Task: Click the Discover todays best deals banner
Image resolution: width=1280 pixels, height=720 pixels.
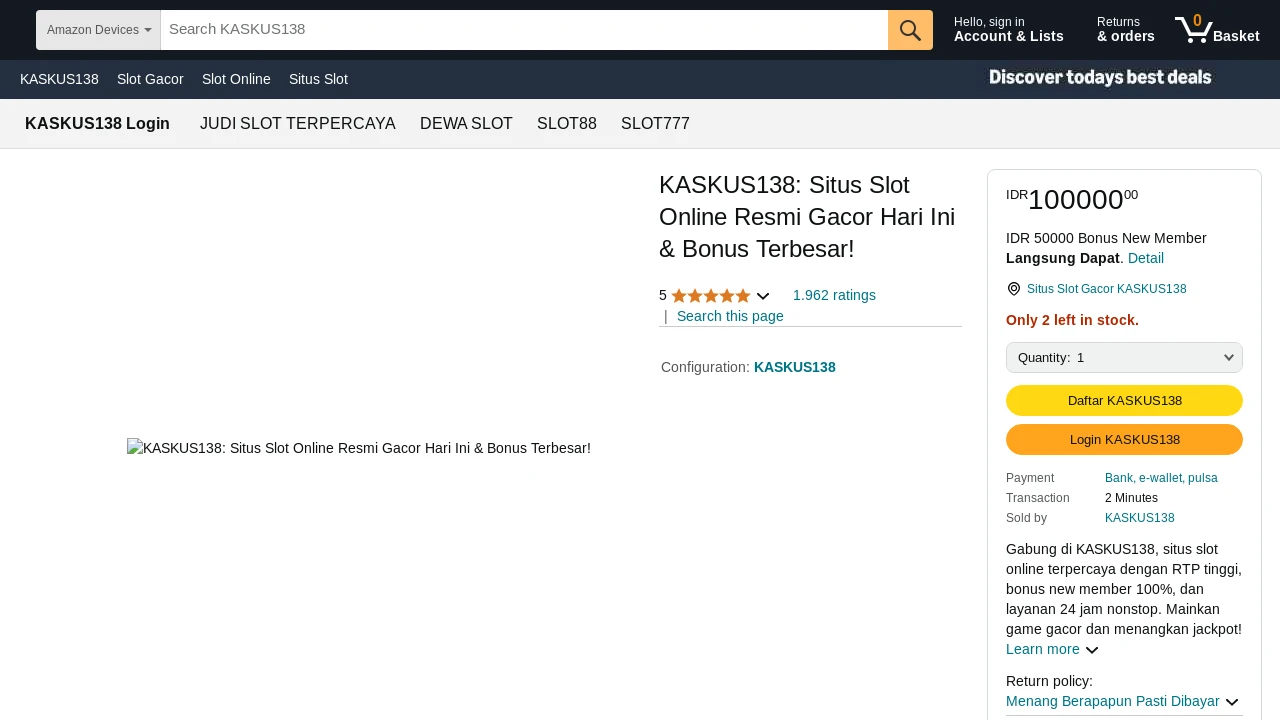Action: 1100,78
